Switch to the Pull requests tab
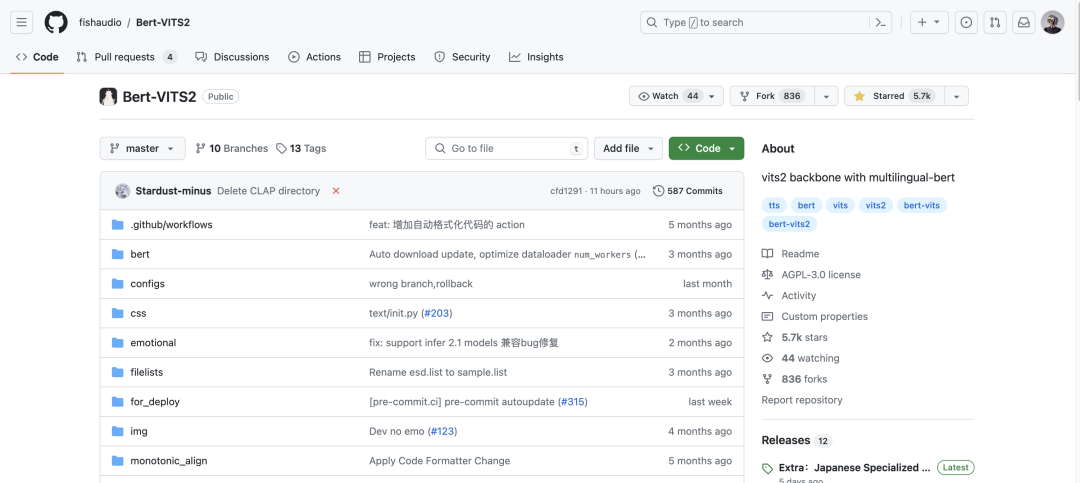 127,57
